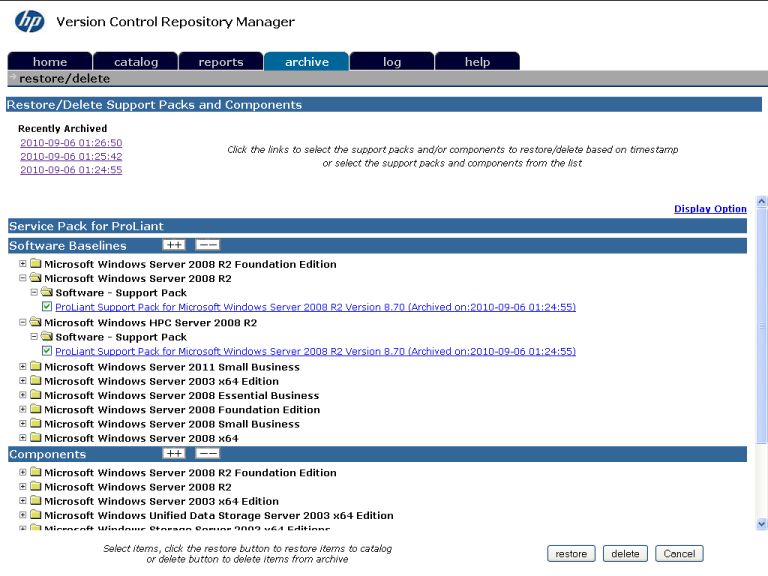
Task: Click 'Microsoft Windows Server 2011 Small Business' label
Action: click(x=172, y=367)
